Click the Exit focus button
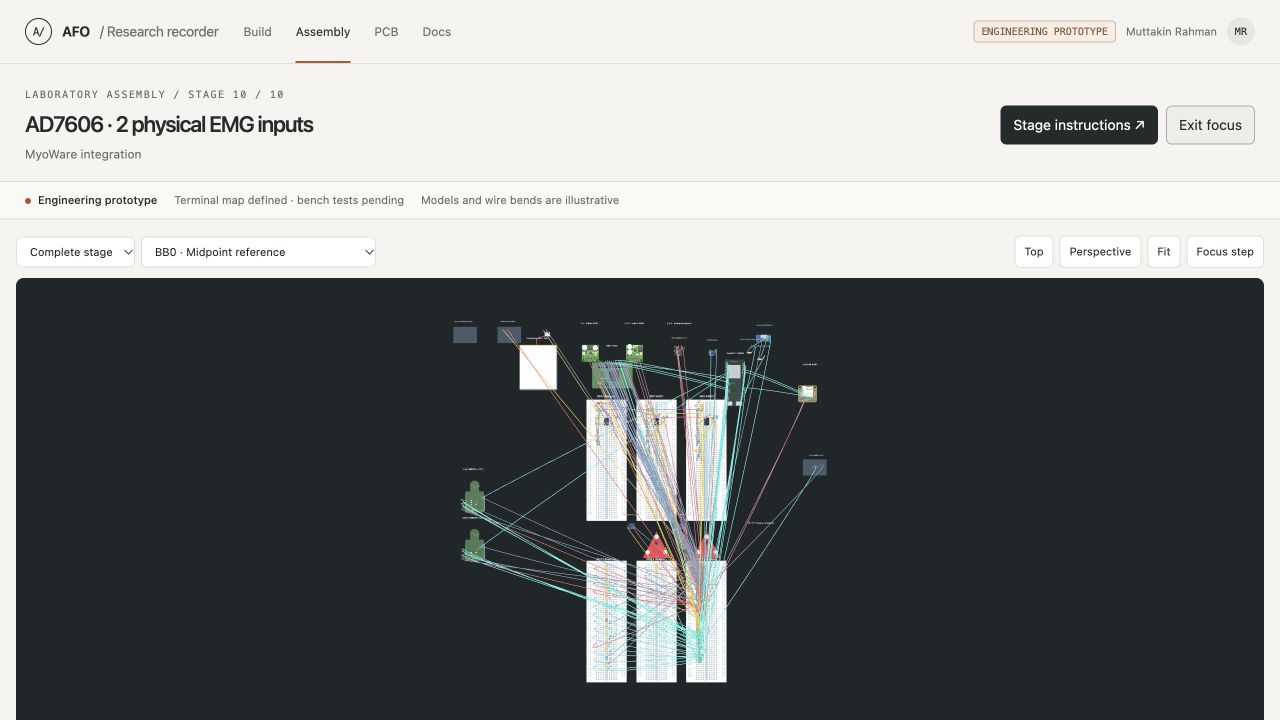This screenshot has height=720, width=1280. (x=1210, y=125)
